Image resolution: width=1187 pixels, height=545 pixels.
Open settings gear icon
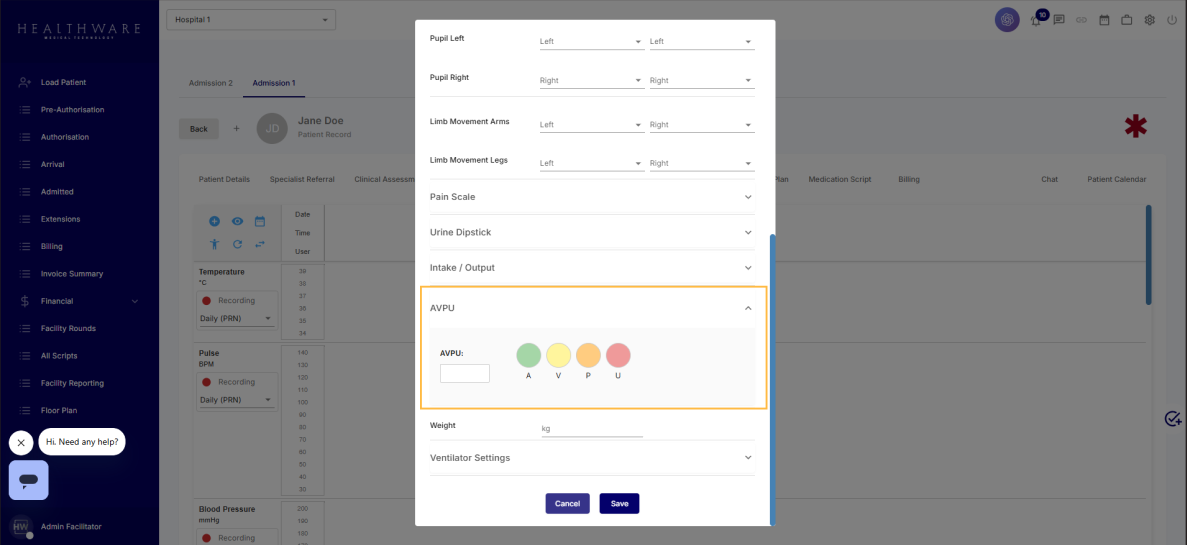[1150, 20]
